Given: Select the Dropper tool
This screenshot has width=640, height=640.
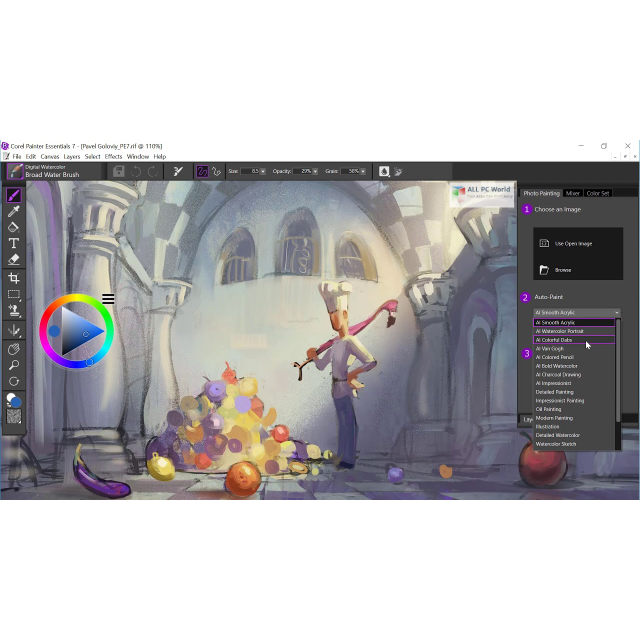Looking at the screenshot, I should coord(14,211).
